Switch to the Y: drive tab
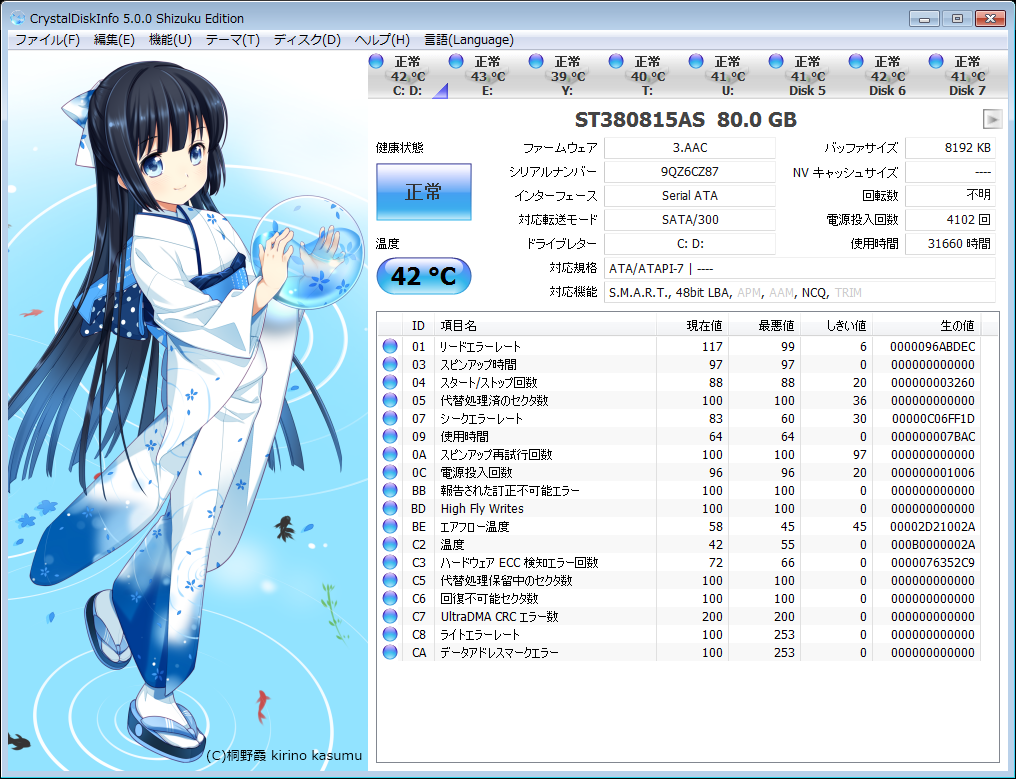 (x=567, y=75)
